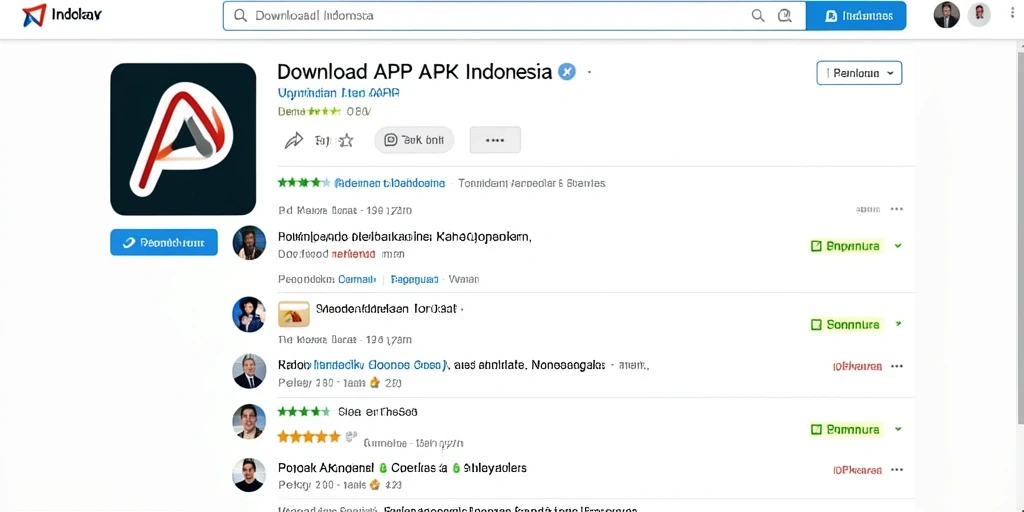
Task: Click the 'Rotknjoeado' review headline text
Action: pyautogui.click(x=404, y=236)
